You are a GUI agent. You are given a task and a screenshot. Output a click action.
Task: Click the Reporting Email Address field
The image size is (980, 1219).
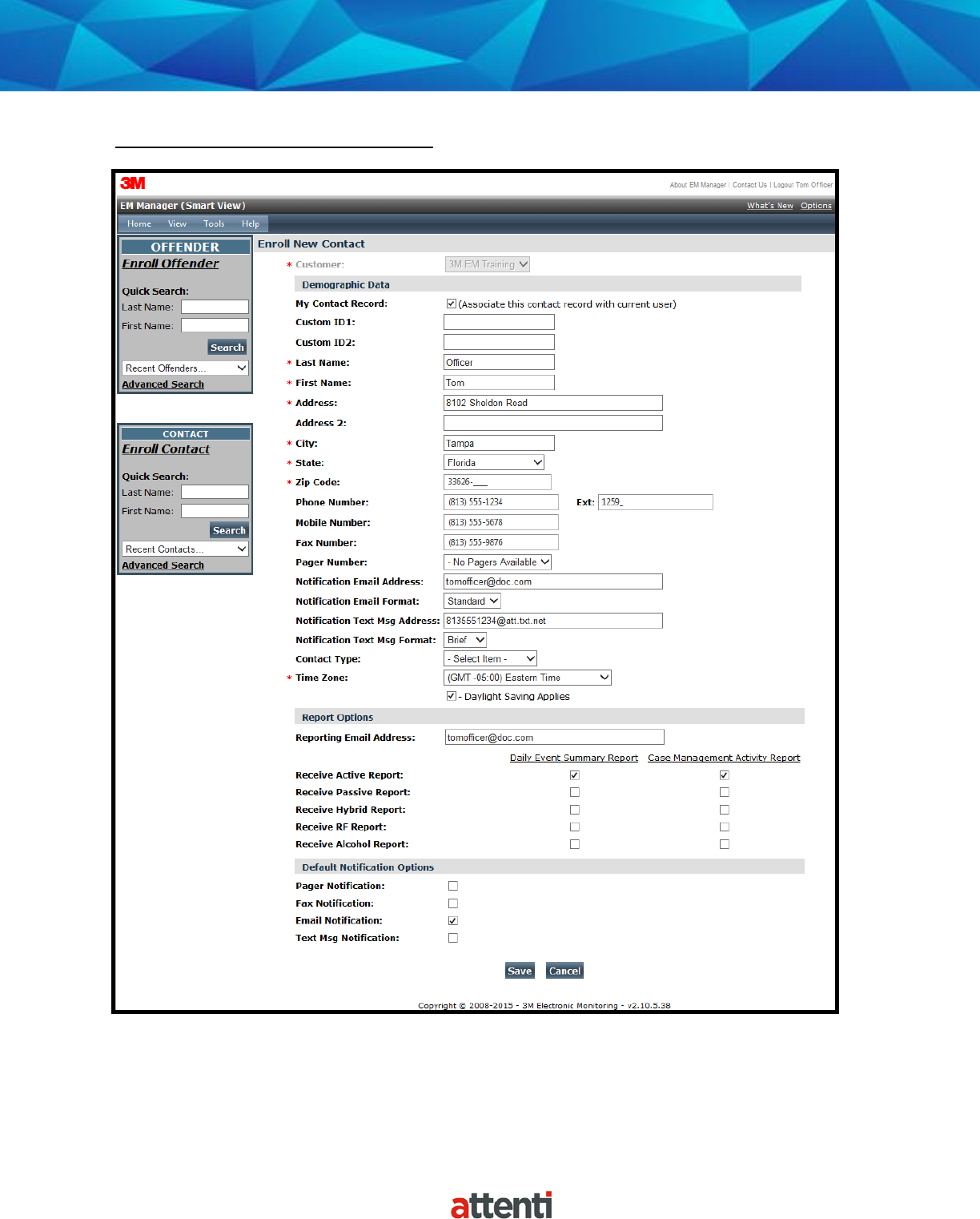pos(555,738)
